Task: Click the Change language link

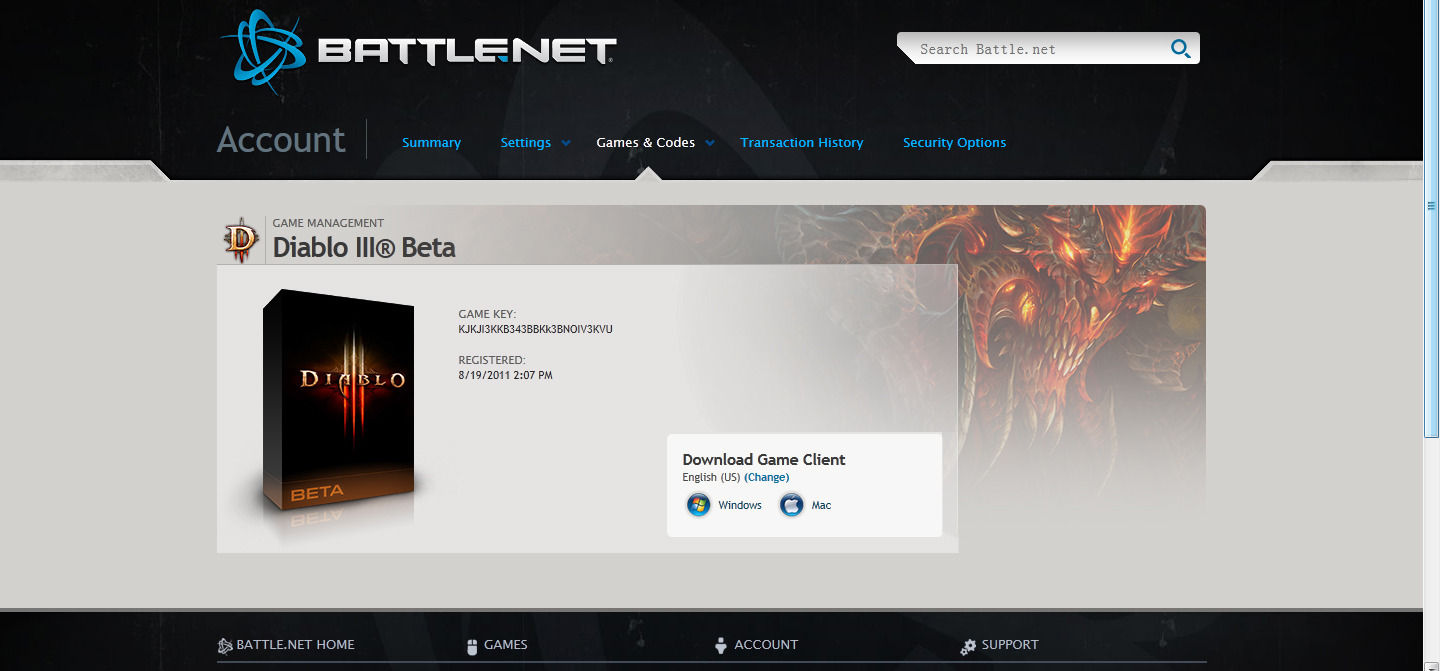Action: [767, 477]
